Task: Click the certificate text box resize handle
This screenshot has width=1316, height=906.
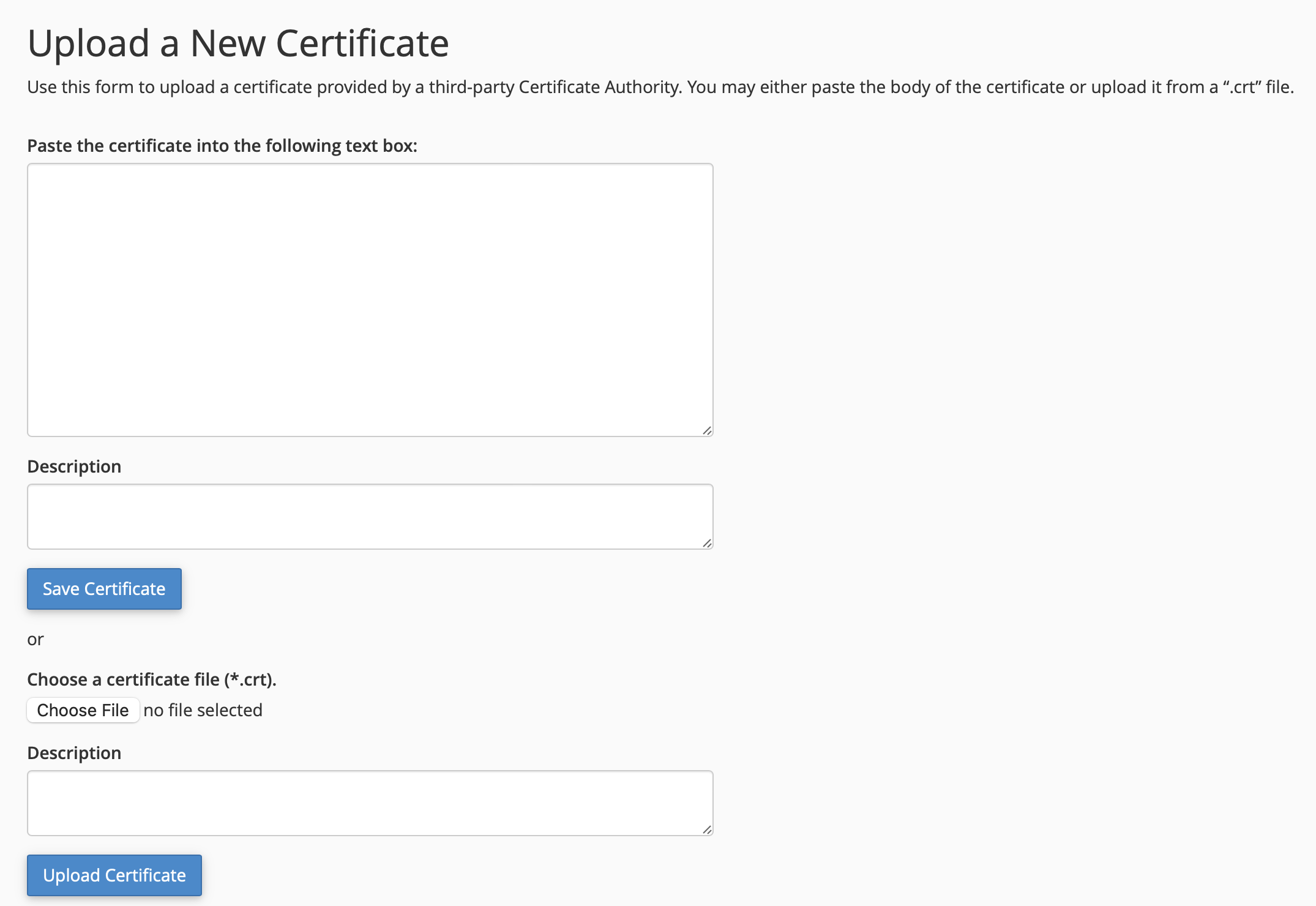Action: (707, 430)
